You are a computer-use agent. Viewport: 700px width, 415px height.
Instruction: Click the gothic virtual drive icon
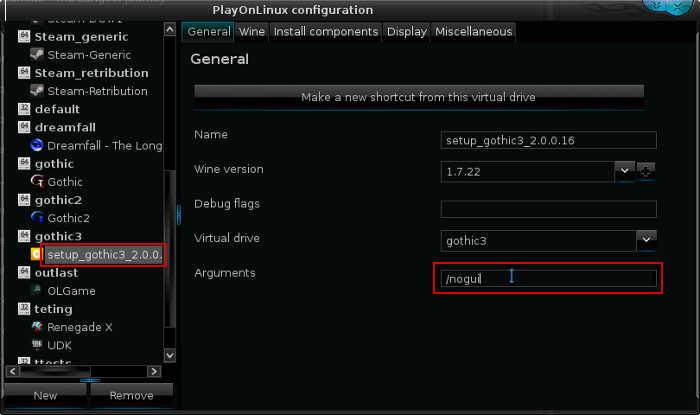click(24, 163)
